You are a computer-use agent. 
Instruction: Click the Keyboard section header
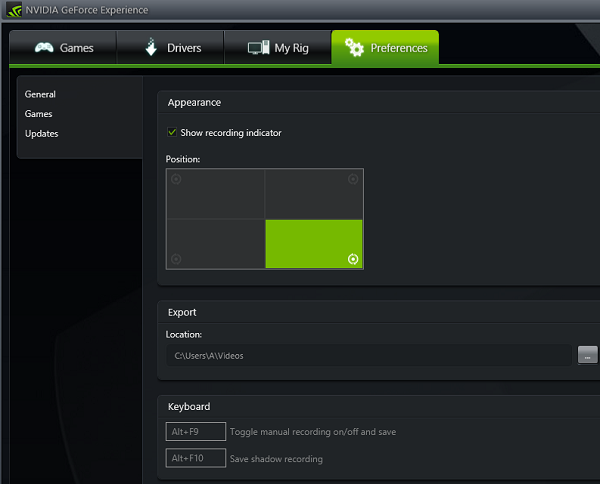pos(189,407)
